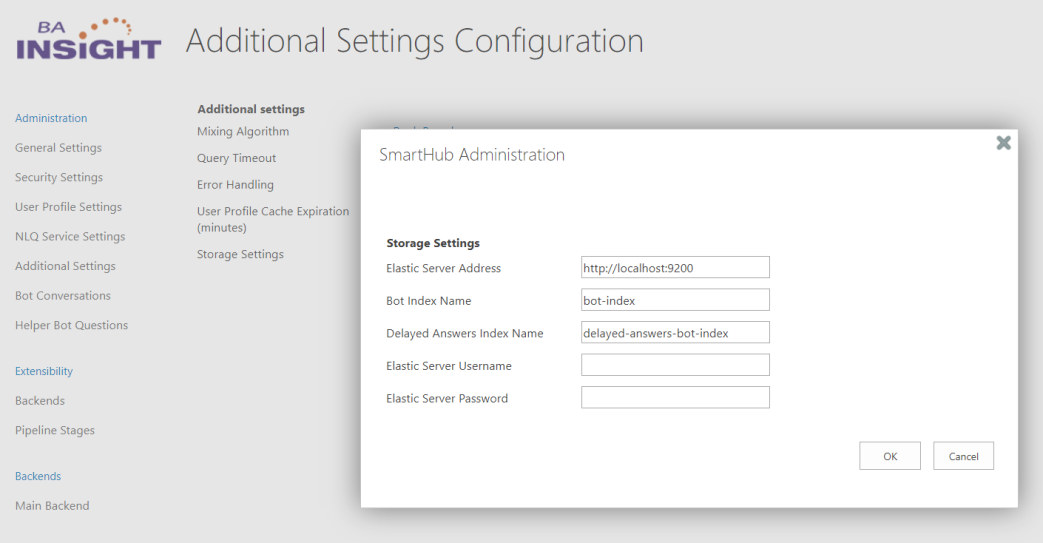
Task: Open the Pipeline Stages page
Action: (55, 431)
